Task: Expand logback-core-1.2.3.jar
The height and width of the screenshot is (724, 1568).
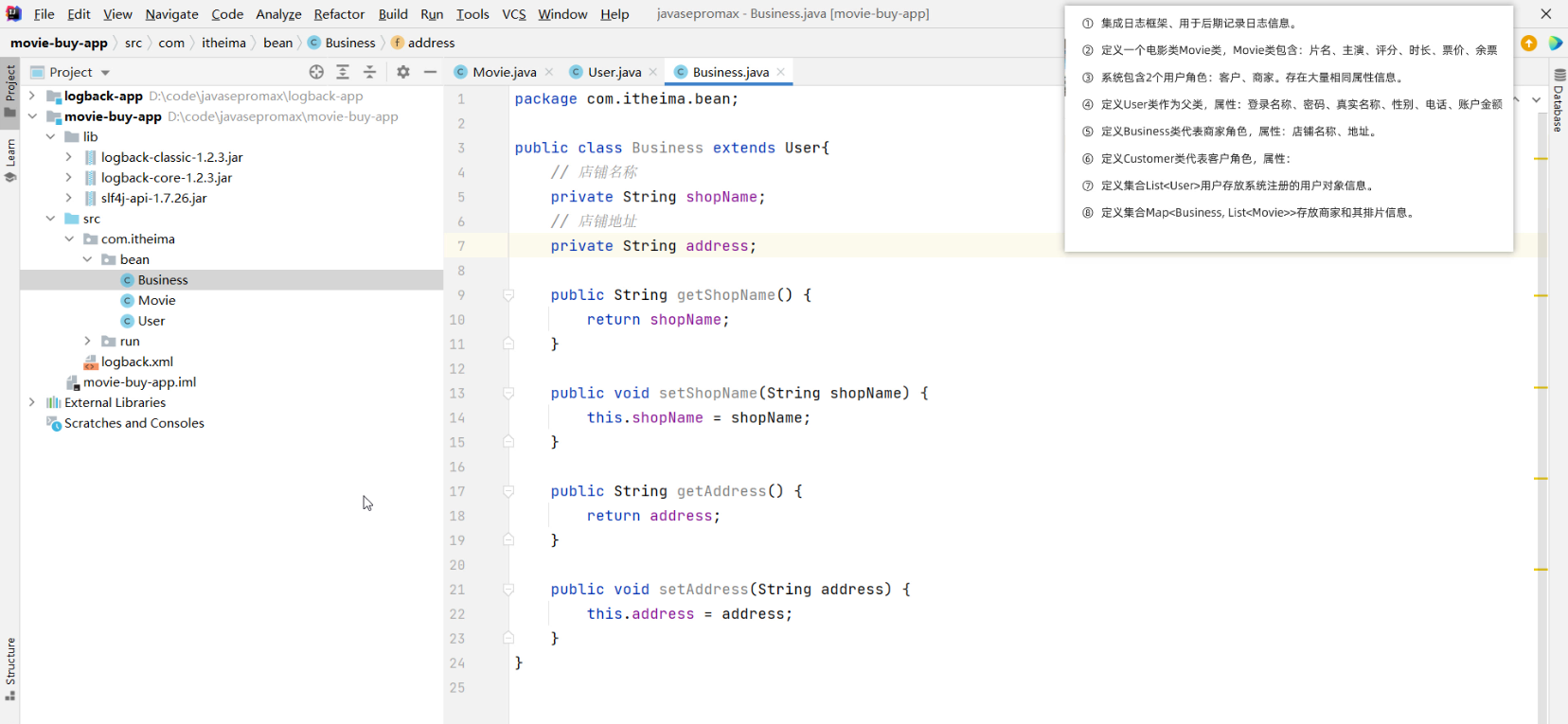Action: tap(68, 177)
